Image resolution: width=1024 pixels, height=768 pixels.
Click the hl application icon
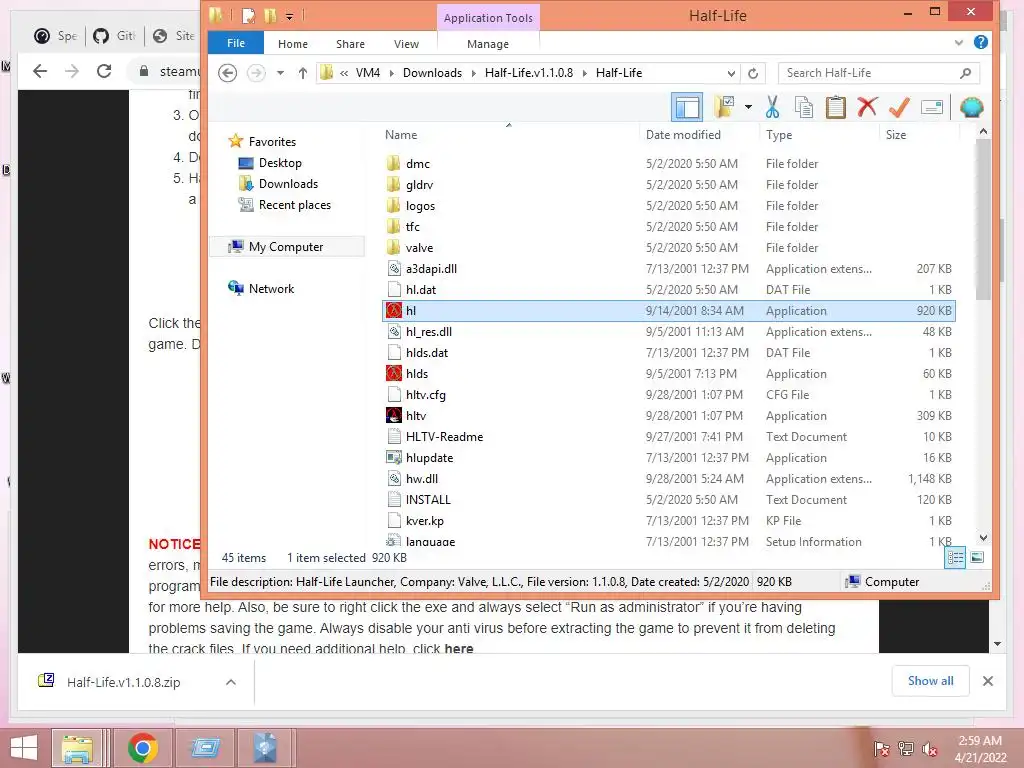(x=394, y=311)
